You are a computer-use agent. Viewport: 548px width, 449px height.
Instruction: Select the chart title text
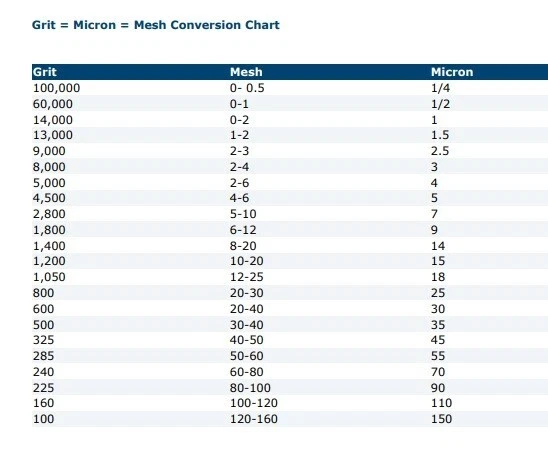click(156, 25)
